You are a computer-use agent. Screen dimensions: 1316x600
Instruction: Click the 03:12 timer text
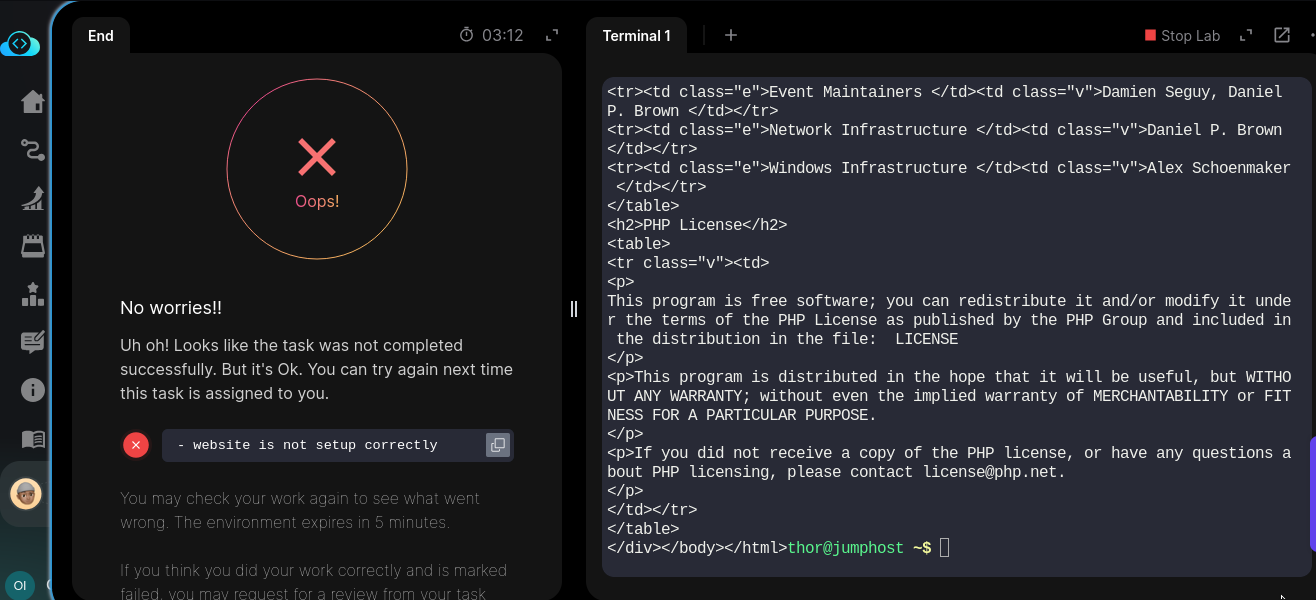[x=502, y=35]
